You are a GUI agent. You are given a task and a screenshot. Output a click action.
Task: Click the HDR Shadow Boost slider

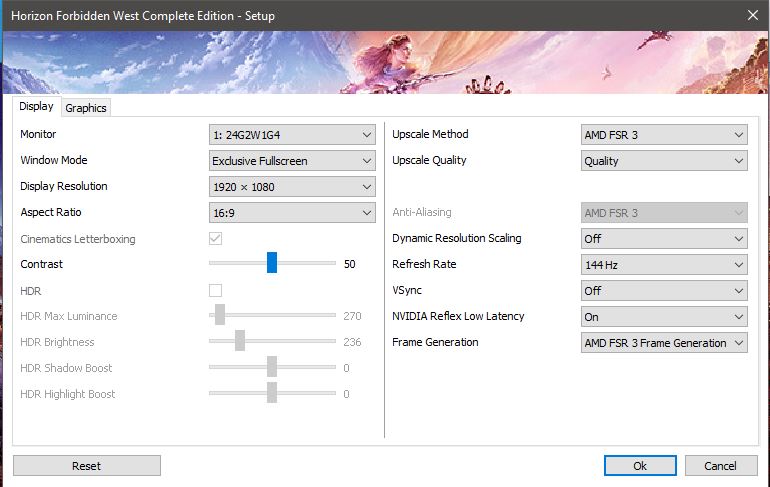point(272,367)
